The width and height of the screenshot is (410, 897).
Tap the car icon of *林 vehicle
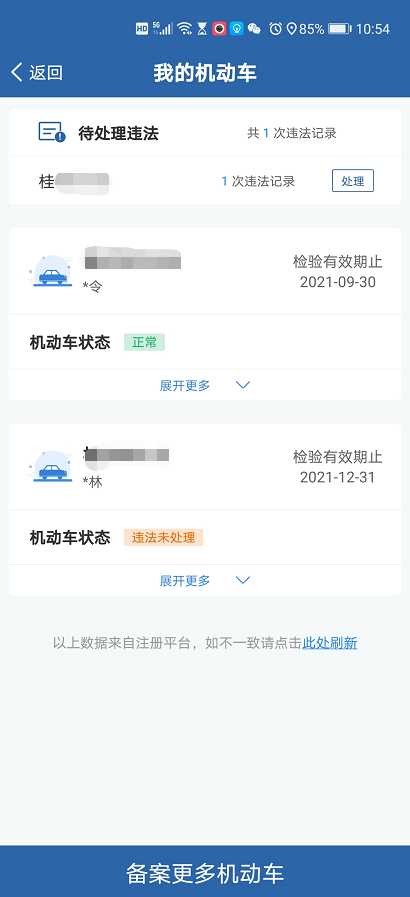[52, 466]
